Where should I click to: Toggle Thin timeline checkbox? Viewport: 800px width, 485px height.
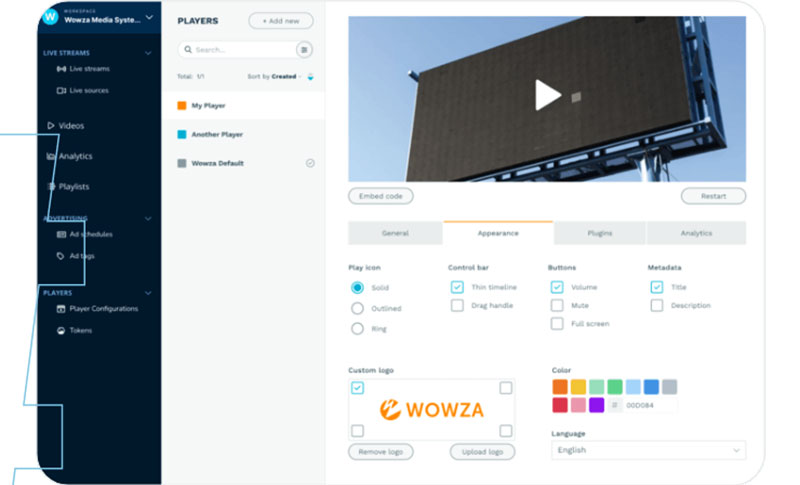457,287
